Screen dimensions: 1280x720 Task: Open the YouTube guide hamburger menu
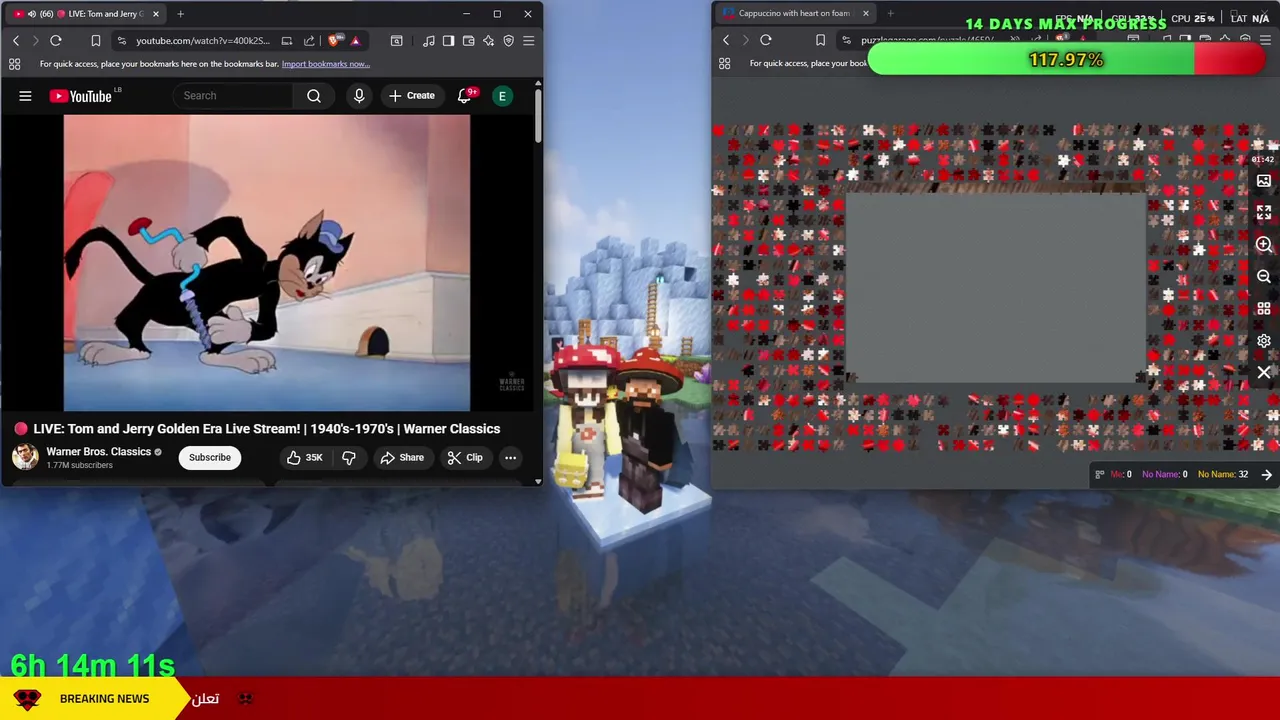click(x=25, y=96)
